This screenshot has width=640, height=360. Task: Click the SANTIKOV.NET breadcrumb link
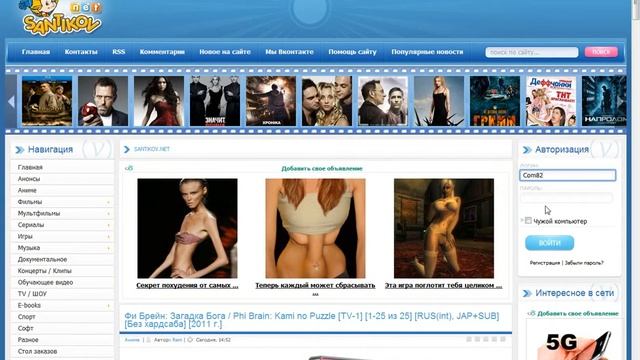tap(152, 149)
